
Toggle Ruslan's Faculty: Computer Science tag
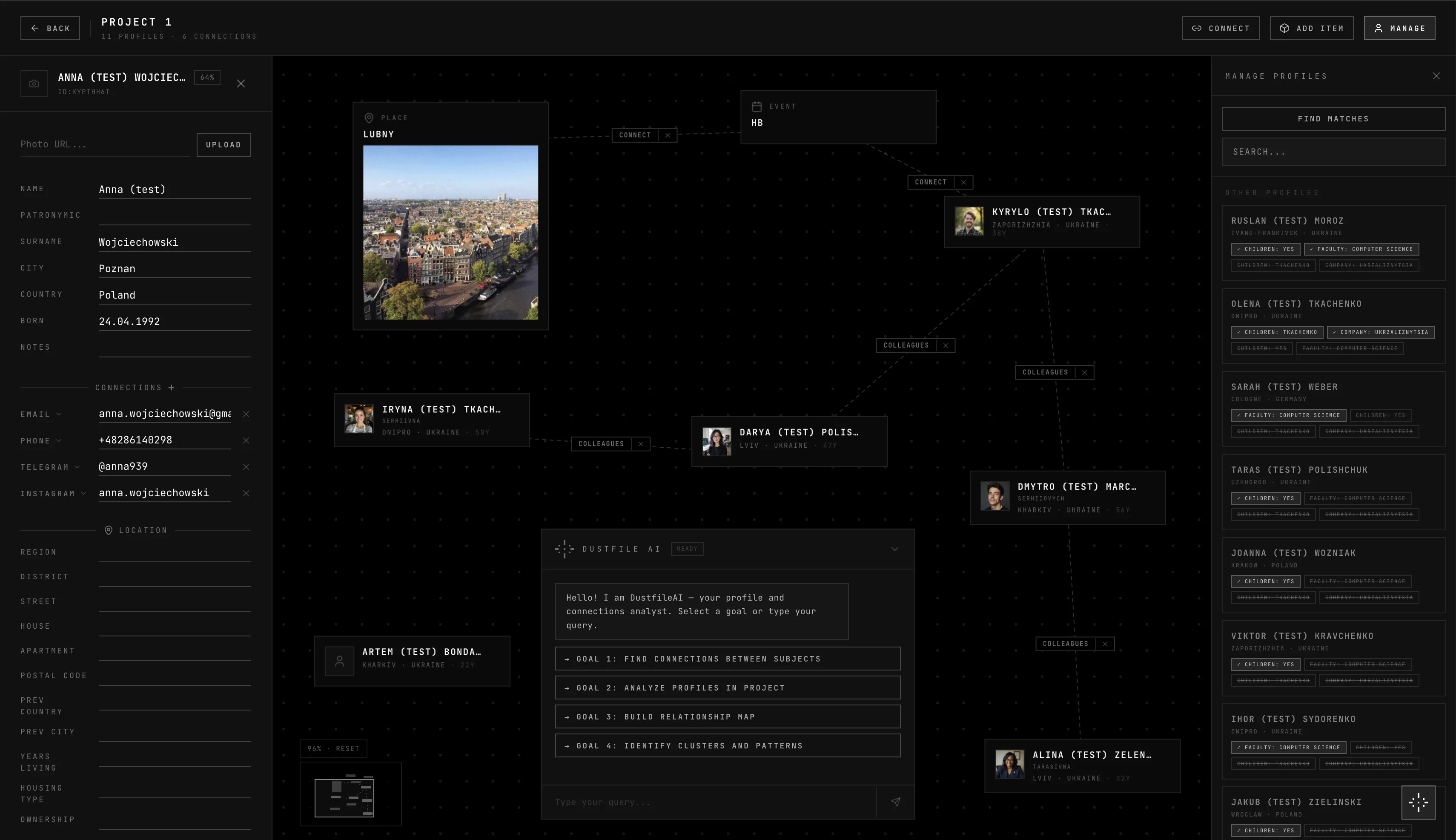[1361, 249]
